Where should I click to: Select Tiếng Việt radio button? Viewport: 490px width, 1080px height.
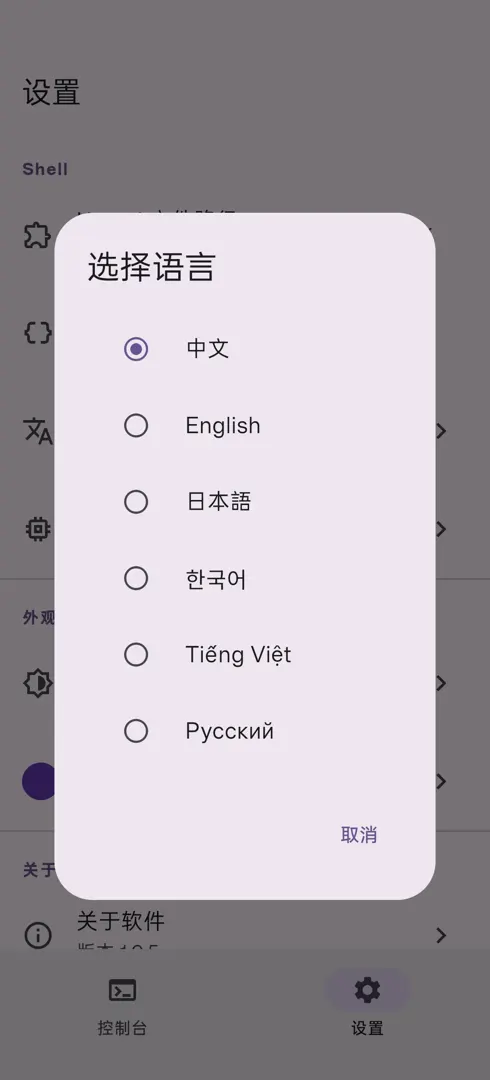(x=136, y=654)
